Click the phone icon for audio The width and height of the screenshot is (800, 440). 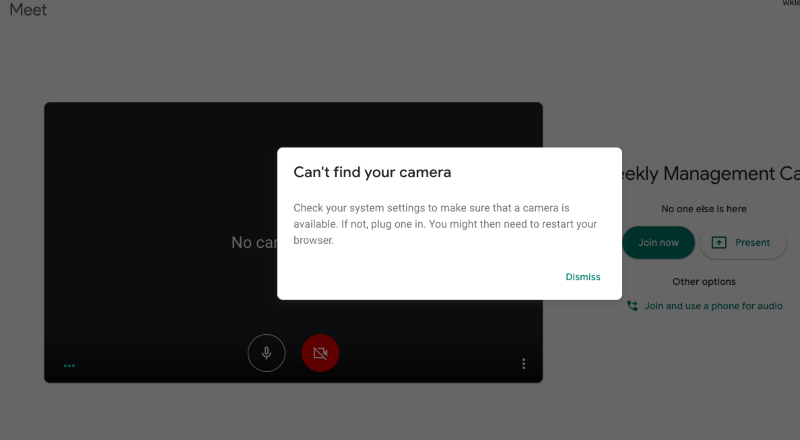[632, 306]
